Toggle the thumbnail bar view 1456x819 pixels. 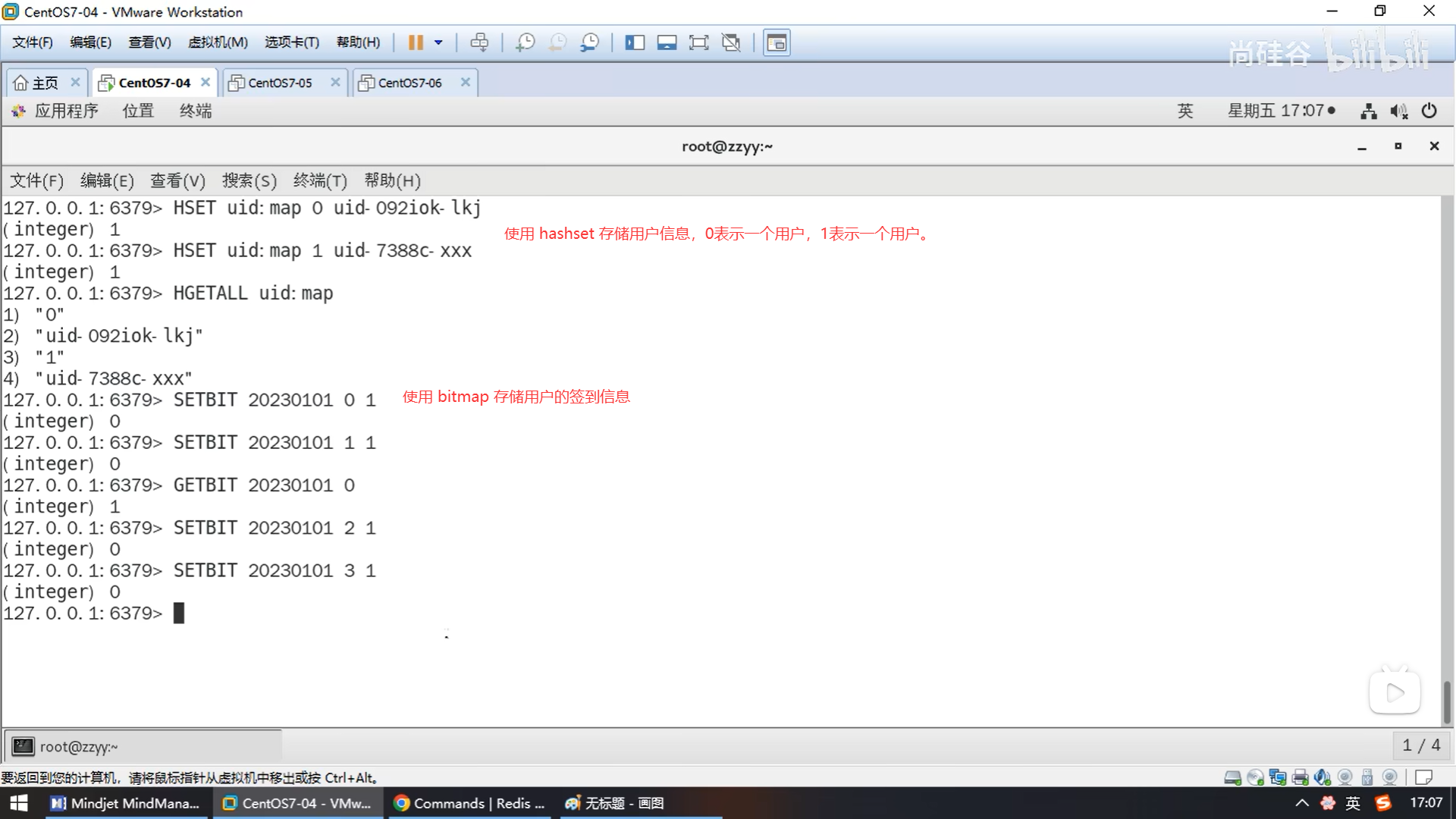click(x=667, y=42)
